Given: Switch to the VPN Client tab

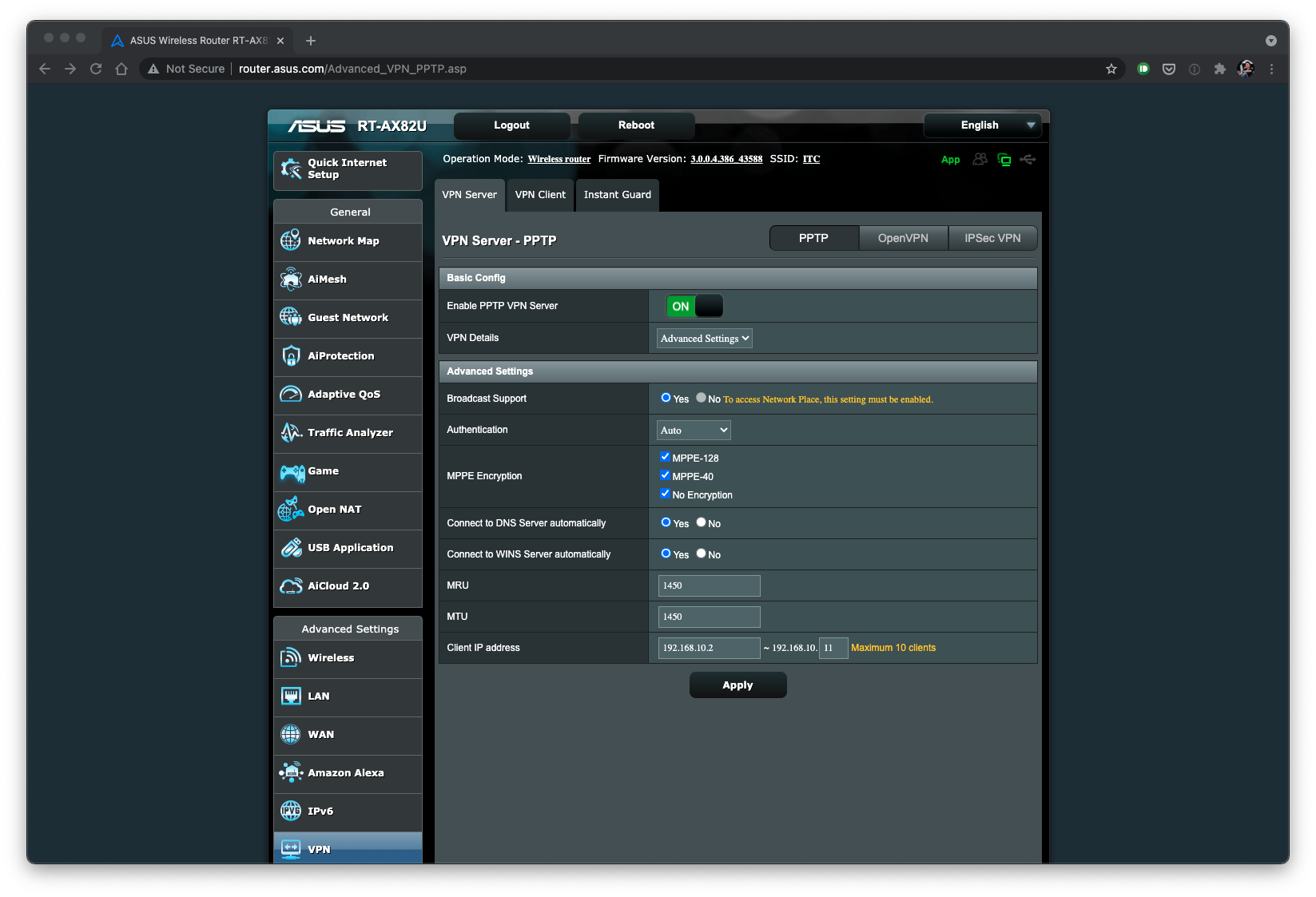Looking at the screenshot, I should click(x=540, y=195).
